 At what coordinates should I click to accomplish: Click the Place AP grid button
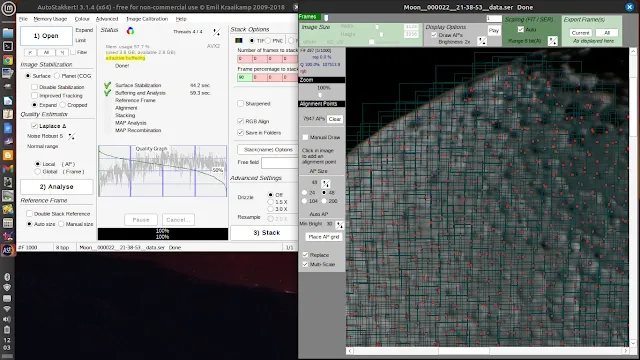point(324,237)
